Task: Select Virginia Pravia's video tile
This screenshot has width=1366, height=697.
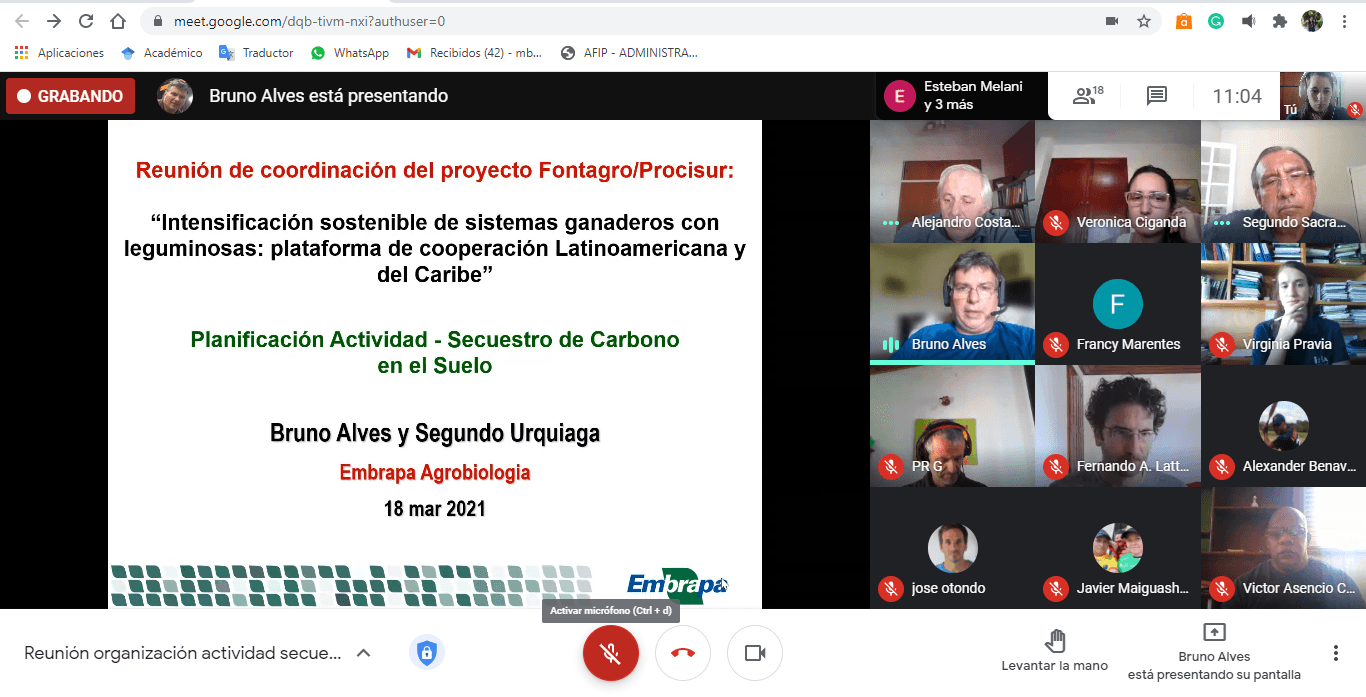Action: 1283,304
